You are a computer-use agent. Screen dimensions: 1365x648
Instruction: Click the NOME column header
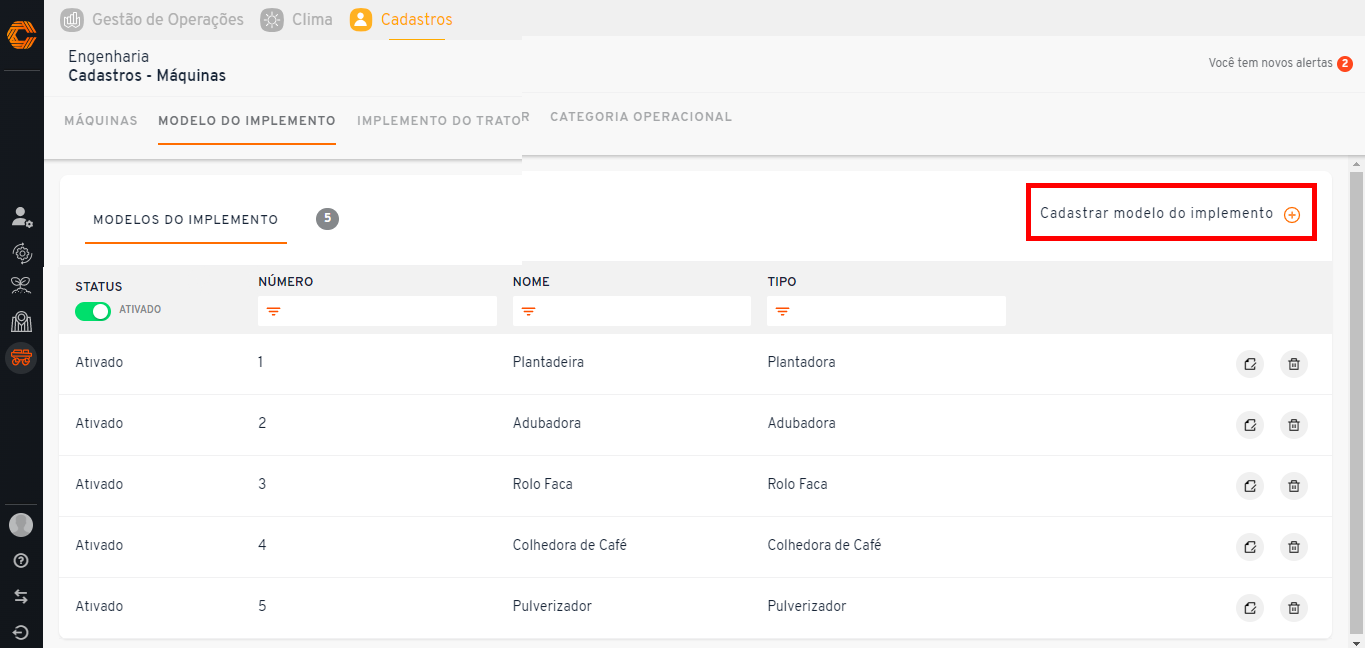coord(531,282)
